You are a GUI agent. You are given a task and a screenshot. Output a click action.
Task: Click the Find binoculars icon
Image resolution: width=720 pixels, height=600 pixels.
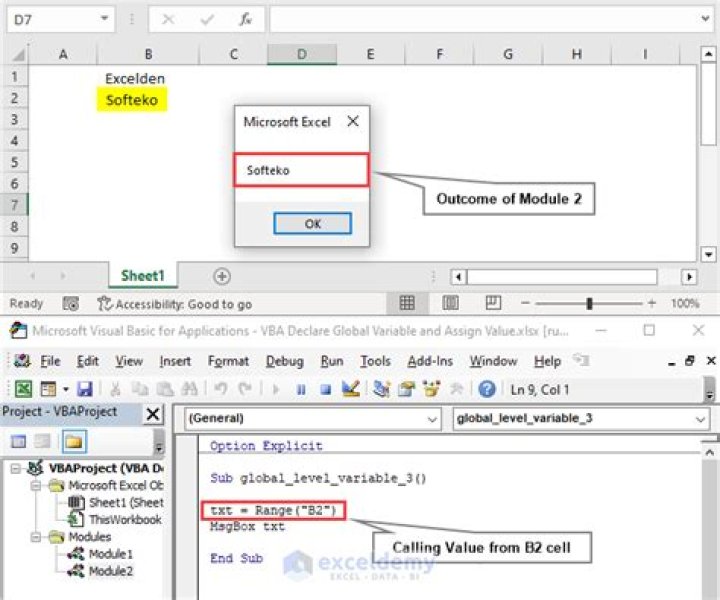[189, 389]
